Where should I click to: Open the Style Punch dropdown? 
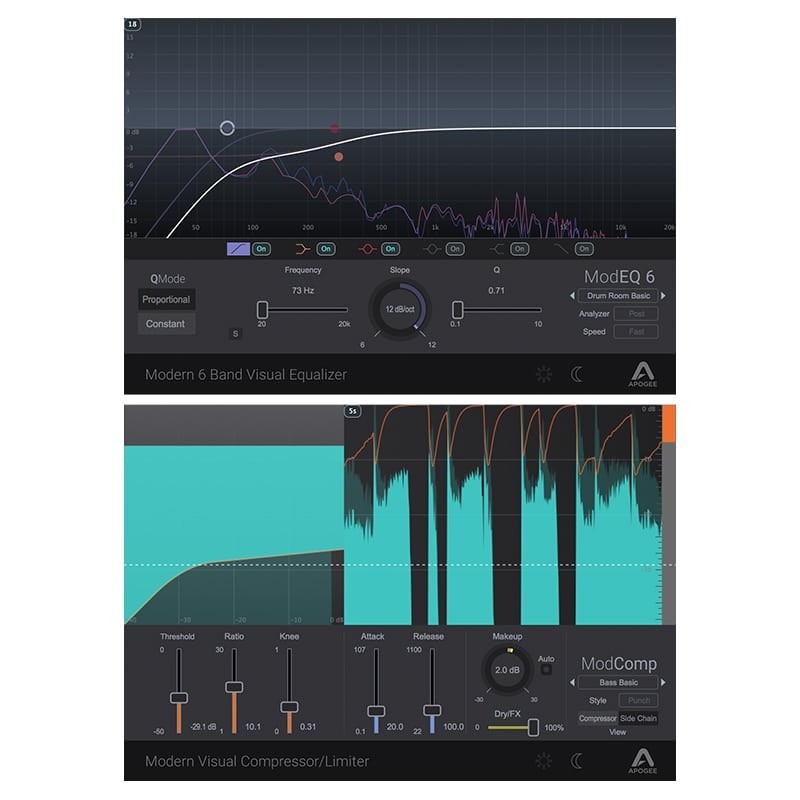click(x=638, y=701)
